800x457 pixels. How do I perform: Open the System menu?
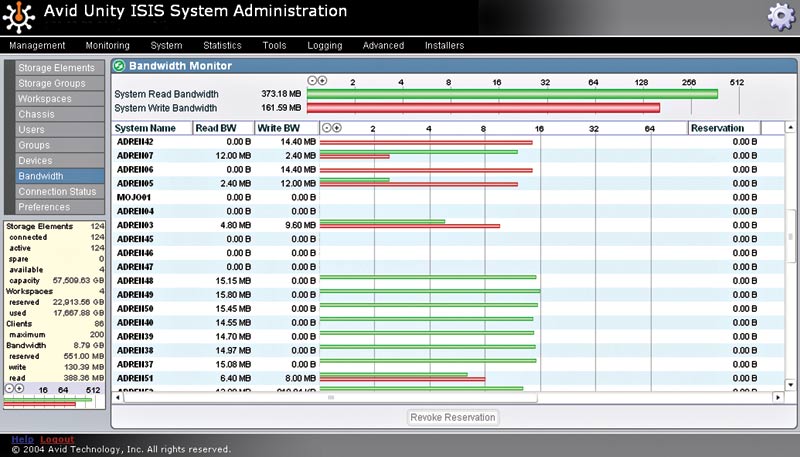(166, 45)
